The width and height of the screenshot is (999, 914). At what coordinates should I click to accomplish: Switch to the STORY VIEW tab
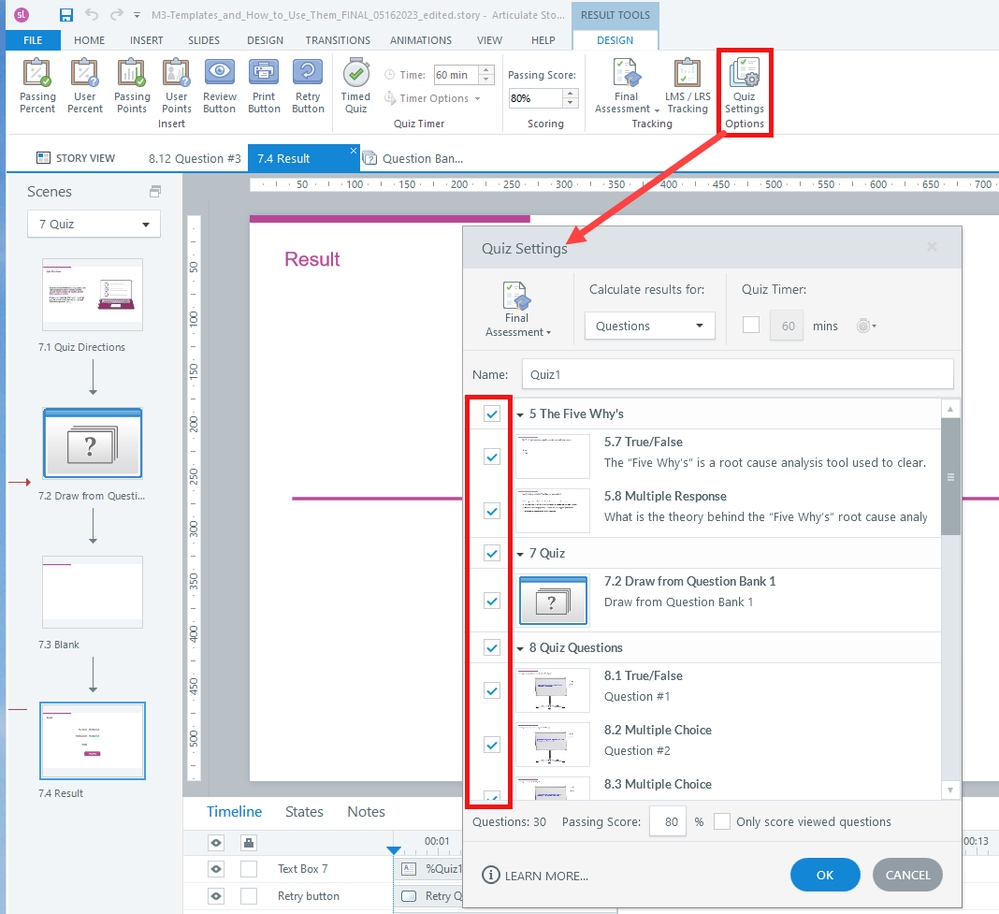tap(75, 158)
